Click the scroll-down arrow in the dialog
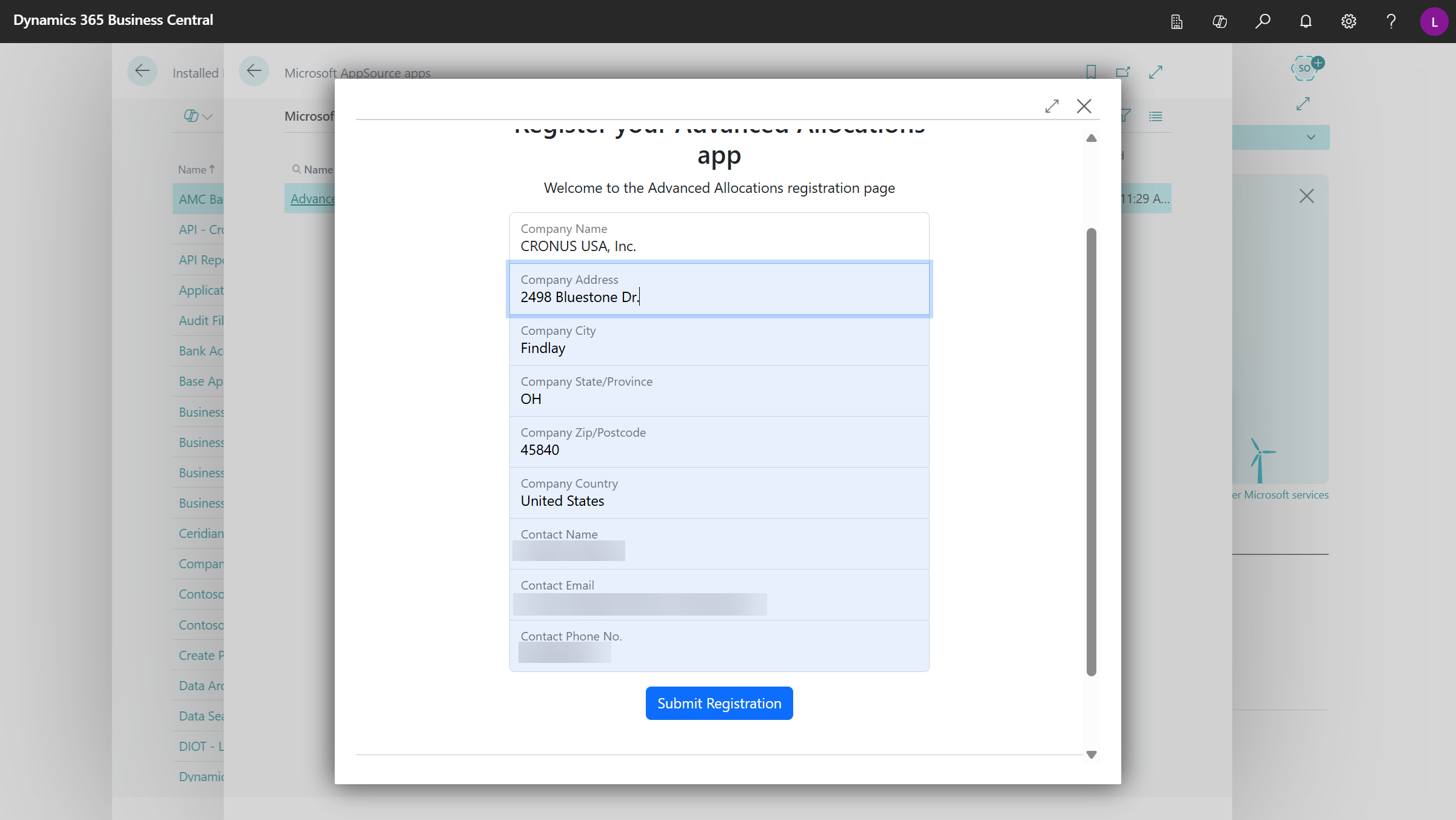The width and height of the screenshot is (1456, 820). pyautogui.click(x=1091, y=754)
